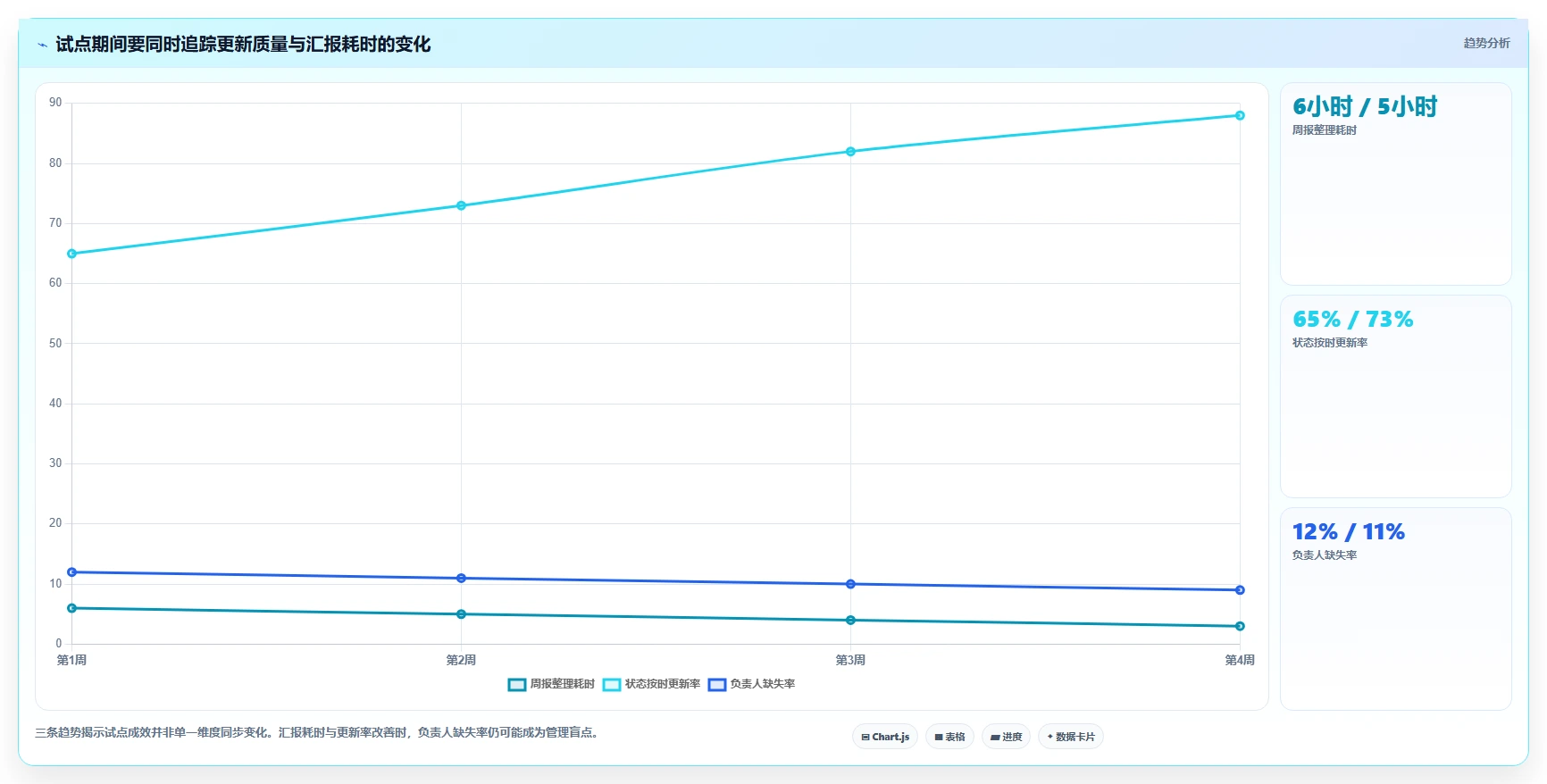
Task: Click the 状态按时更新率 data point at 第3周
Action: pyautogui.click(x=850, y=152)
